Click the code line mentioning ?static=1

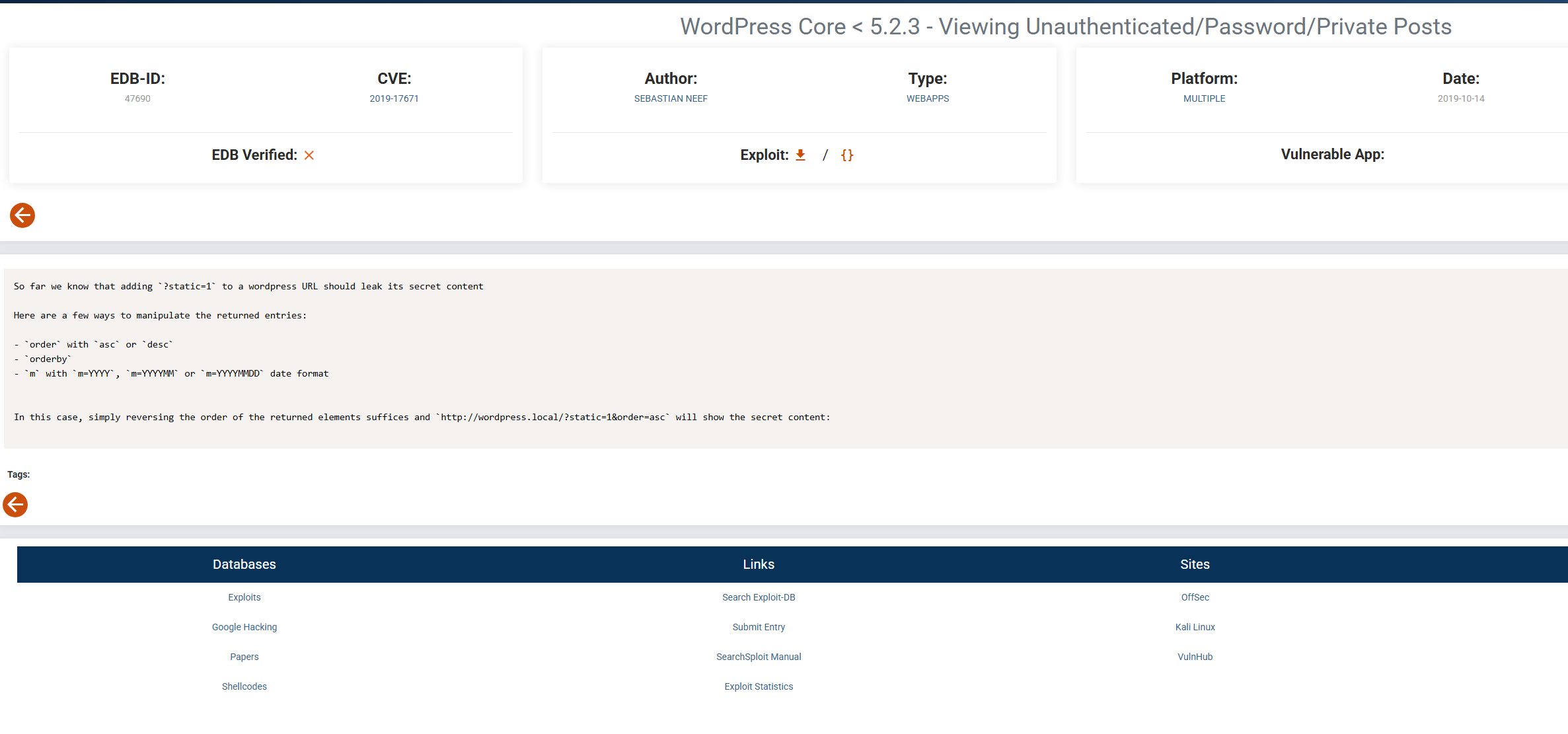[248, 286]
